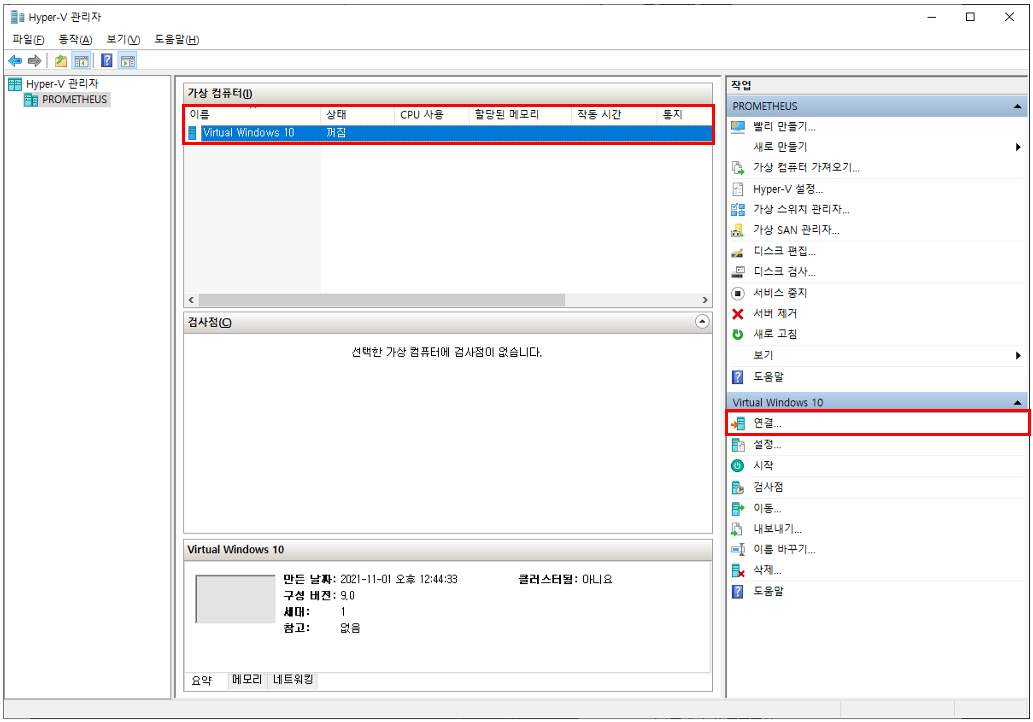1033x722 pixels.
Task: Click the 꺼짐 state cell
Action: [336, 133]
